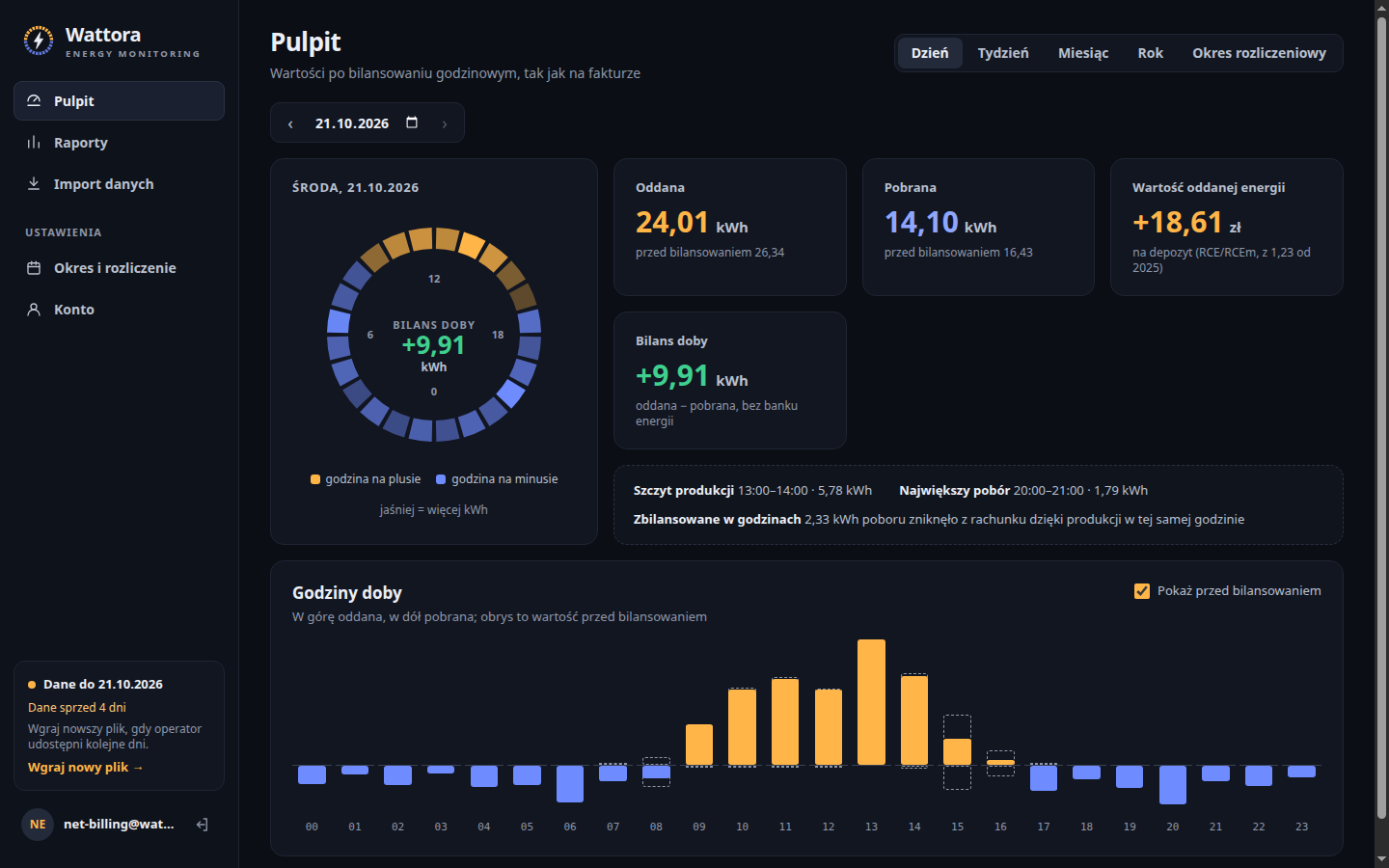The height and width of the screenshot is (868, 1389).
Task: Click the logout icon next to net-billing account
Action: click(x=203, y=825)
